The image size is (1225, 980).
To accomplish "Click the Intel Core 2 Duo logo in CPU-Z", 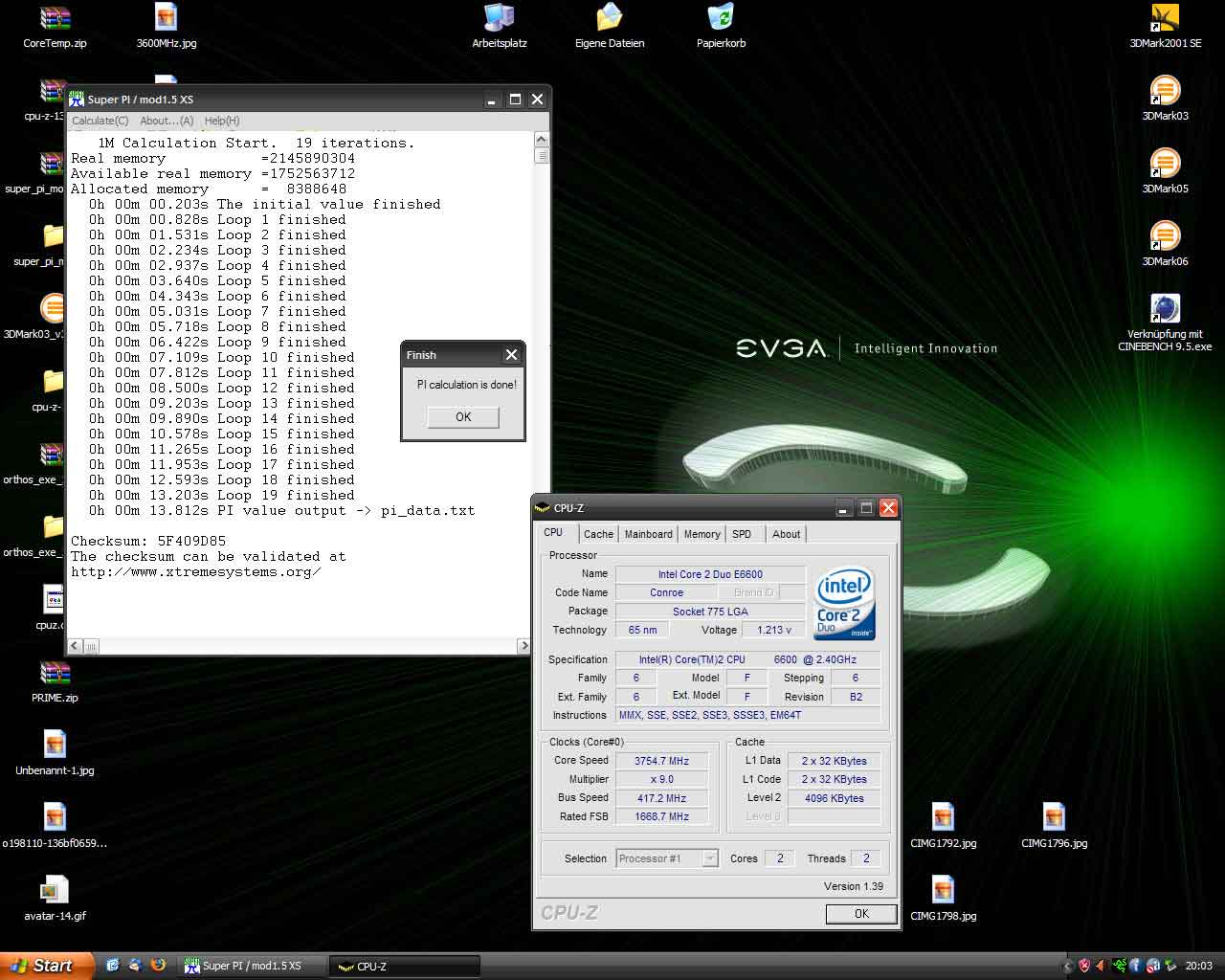I will pos(844,604).
